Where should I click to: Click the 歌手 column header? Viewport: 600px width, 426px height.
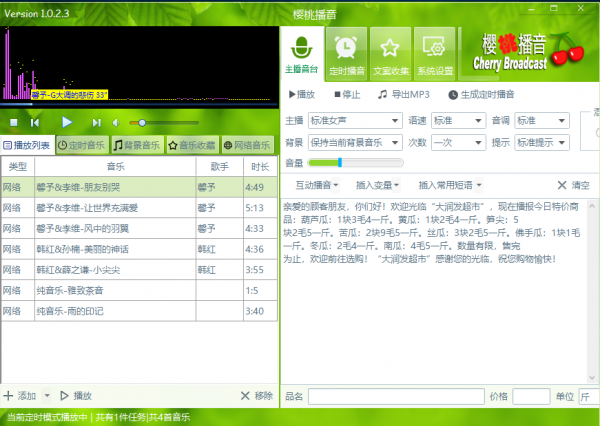(x=220, y=166)
